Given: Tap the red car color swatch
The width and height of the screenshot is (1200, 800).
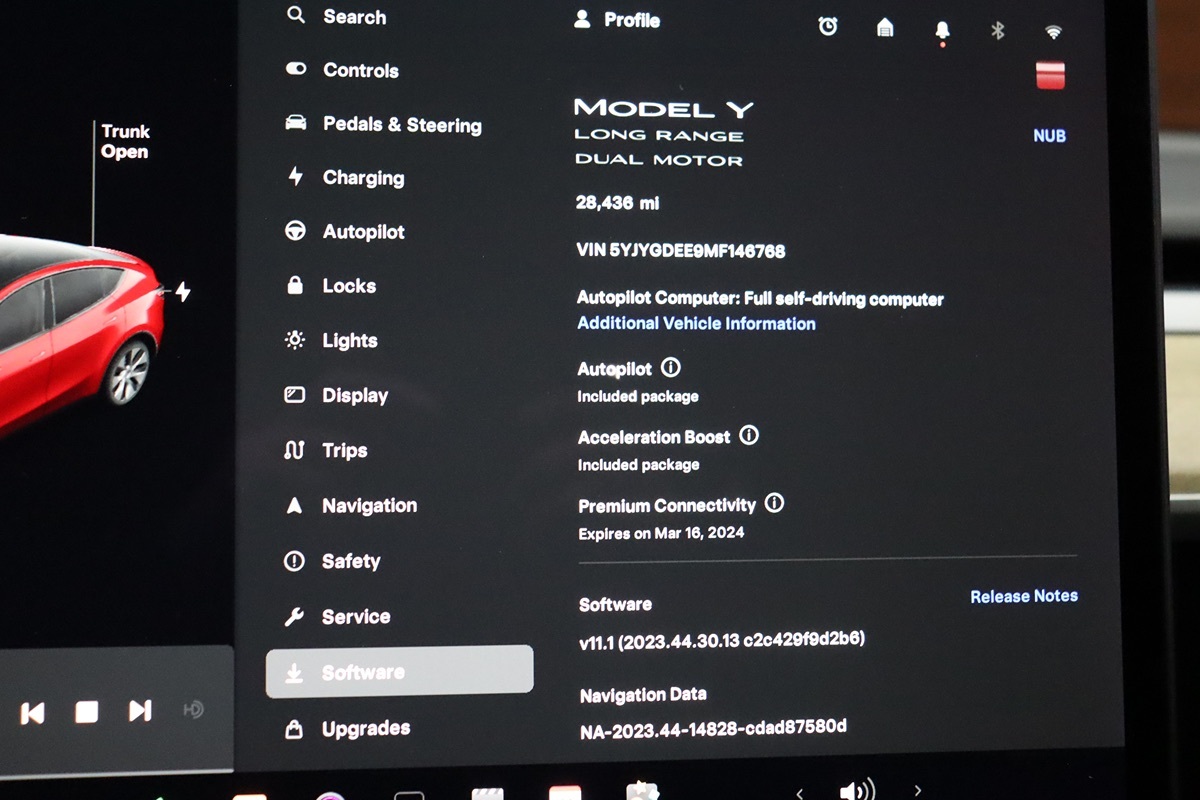Looking at the screenshot, I should [x=1050, y=75].
